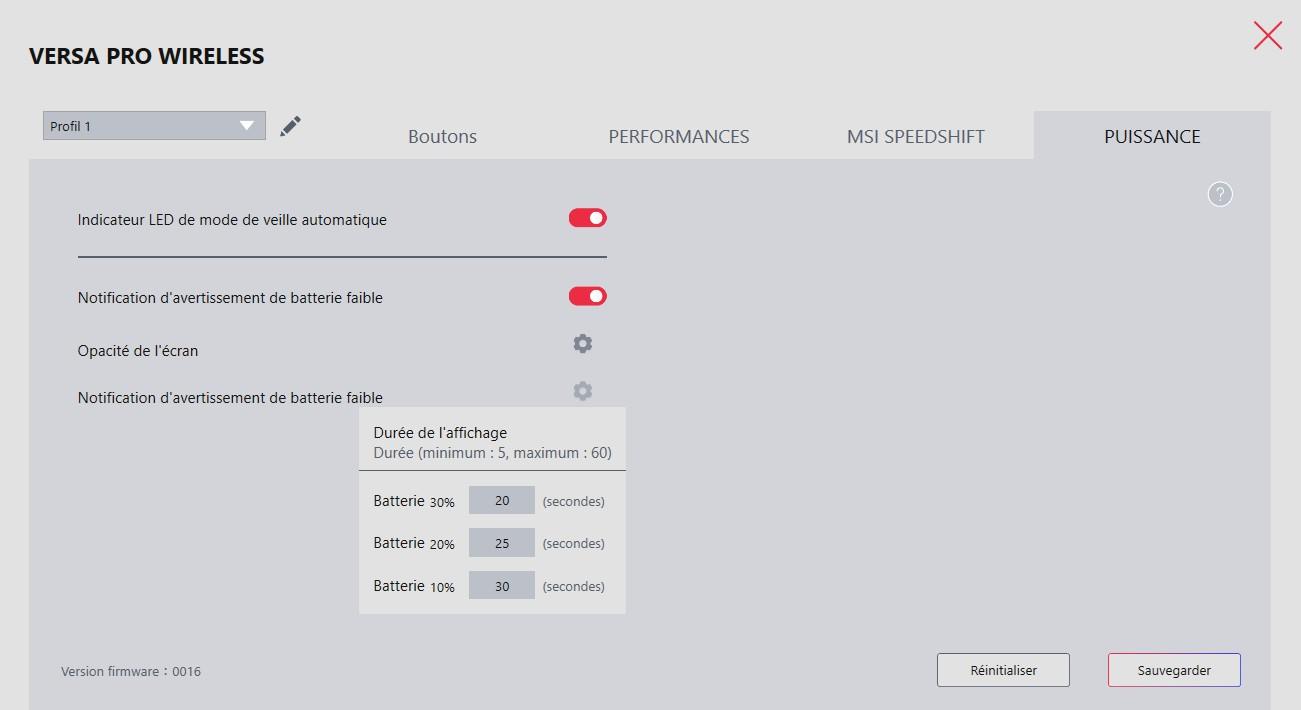Disable Indicateur LED de mode de veille automatique
This screenshot has width=1301, height=710.
click(x=587, y=217)
